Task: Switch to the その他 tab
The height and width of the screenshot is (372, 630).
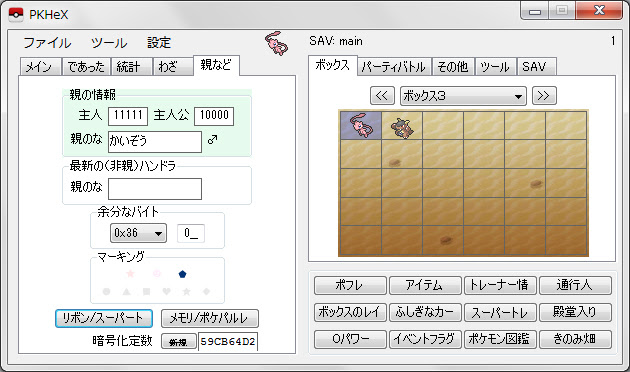Action: coord(453,67)
